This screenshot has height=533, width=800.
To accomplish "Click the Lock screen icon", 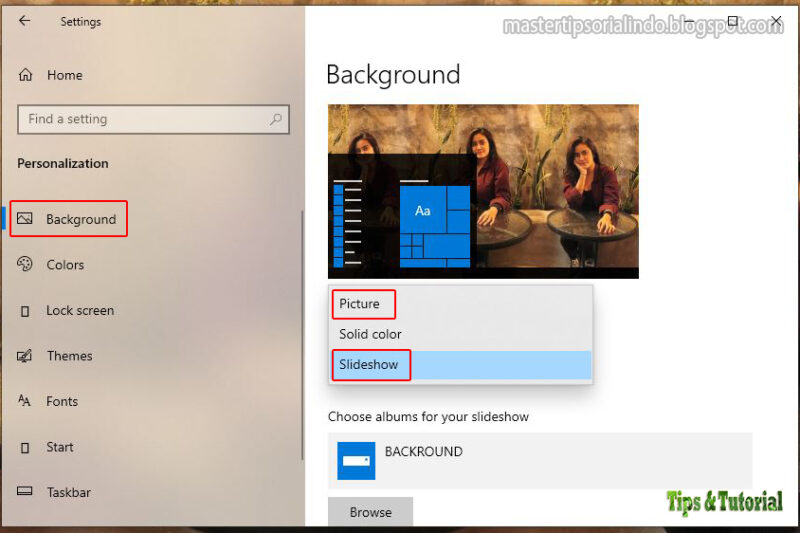I will pyautogui.click(x=24, y=311).
